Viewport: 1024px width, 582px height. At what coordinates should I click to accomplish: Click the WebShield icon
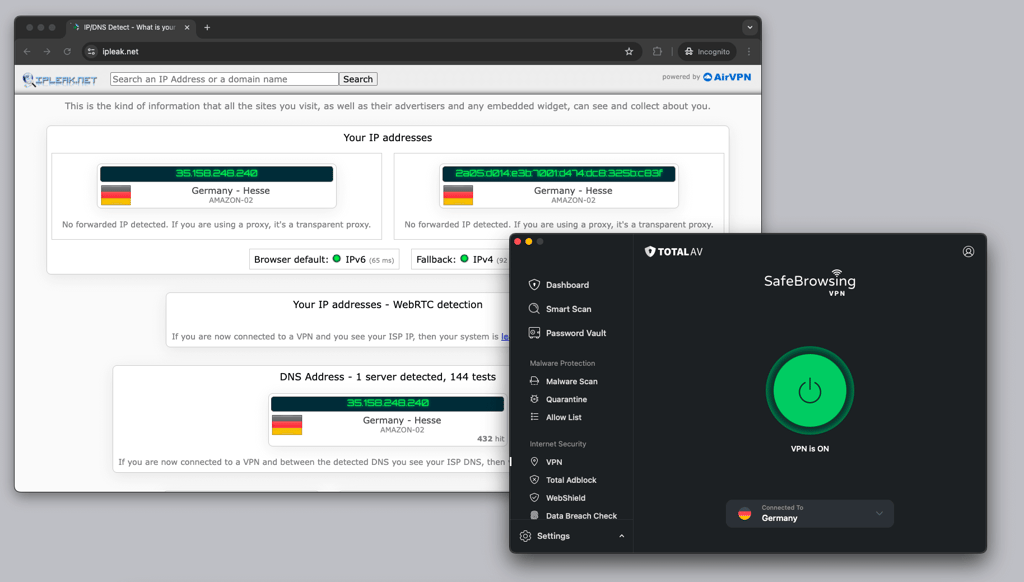pyautogui.click(x=534, y=498)
